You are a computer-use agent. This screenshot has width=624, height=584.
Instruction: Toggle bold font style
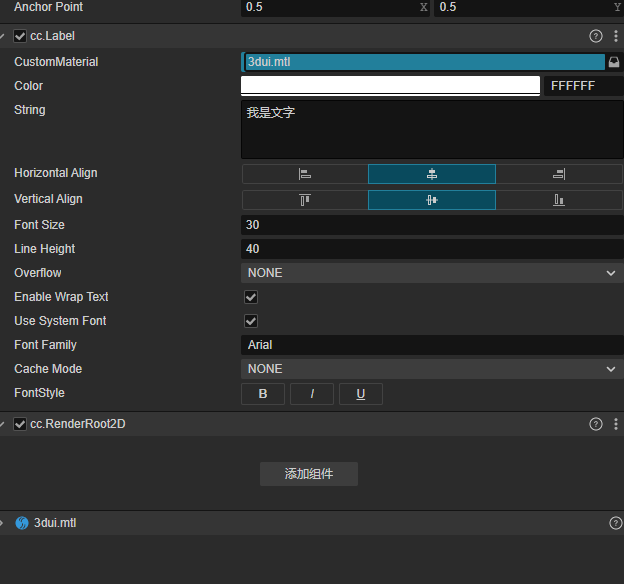pos(263,394)
